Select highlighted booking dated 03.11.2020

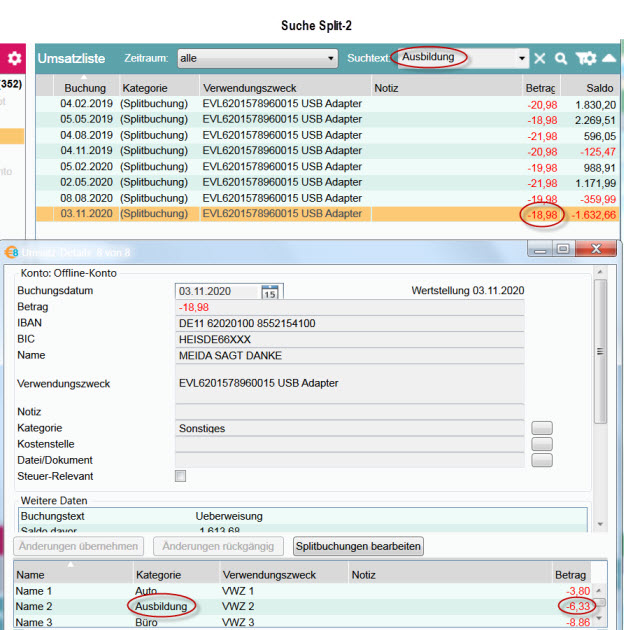(327, 214)
